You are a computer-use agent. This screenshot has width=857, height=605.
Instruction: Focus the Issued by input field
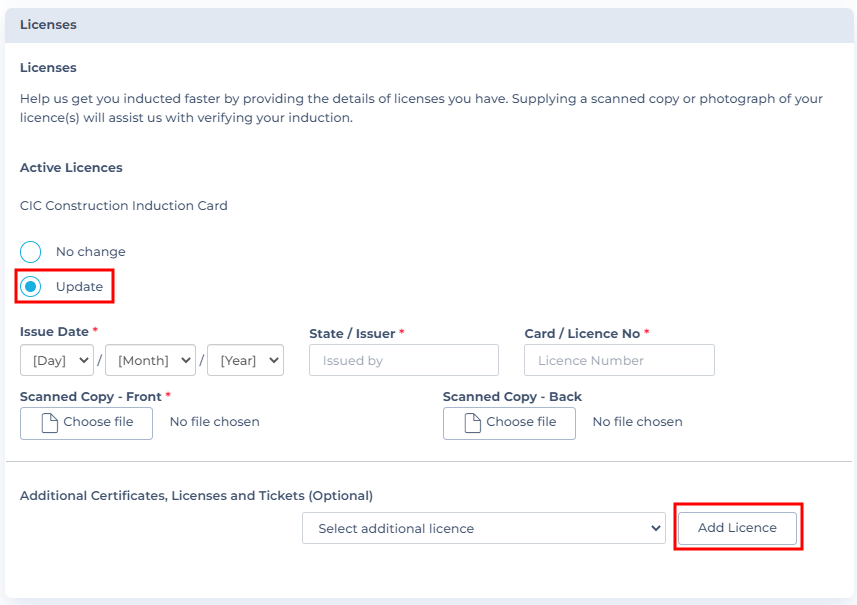pos(404,360)
